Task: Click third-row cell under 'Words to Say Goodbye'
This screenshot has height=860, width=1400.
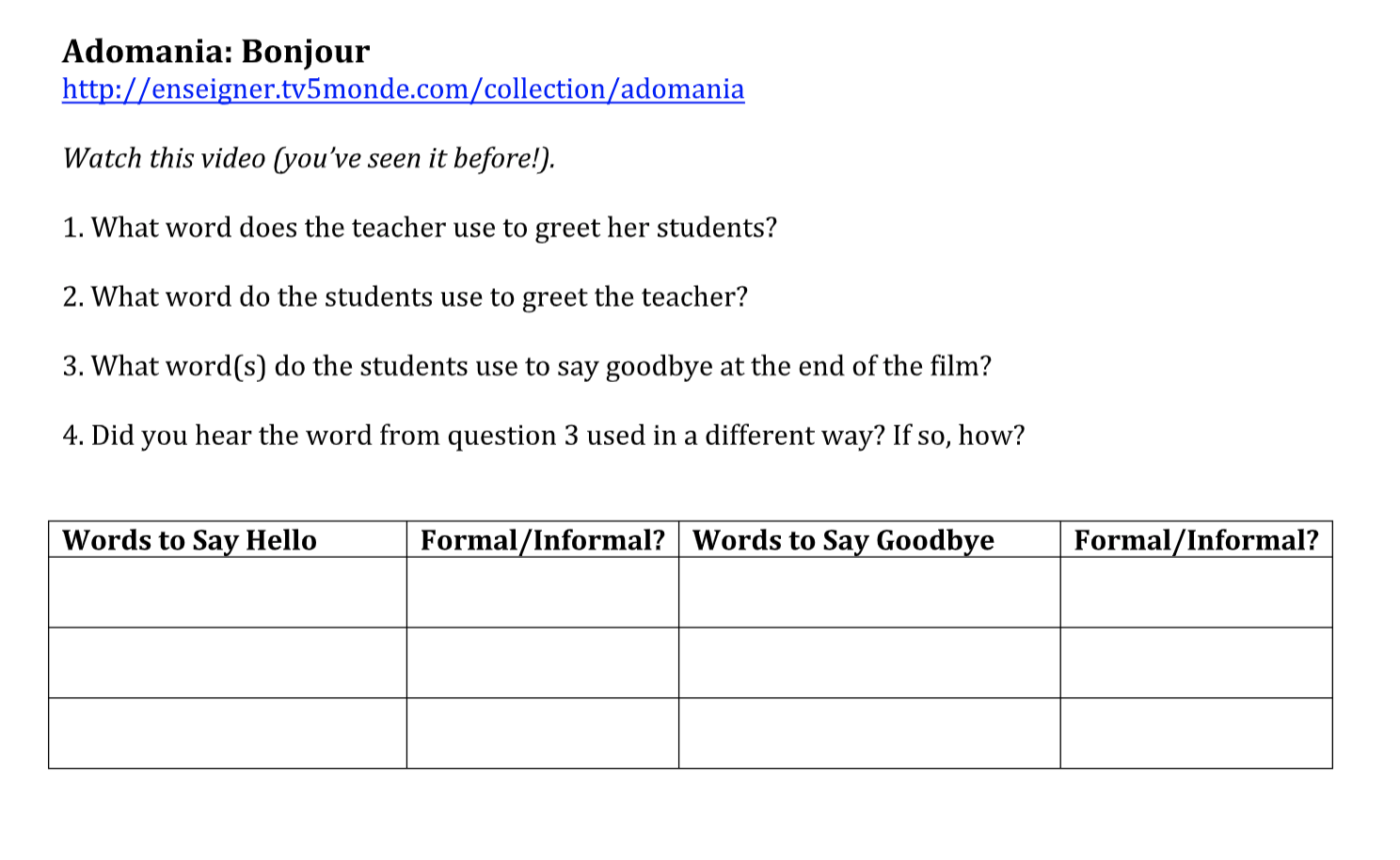Action: coord(869,733)
